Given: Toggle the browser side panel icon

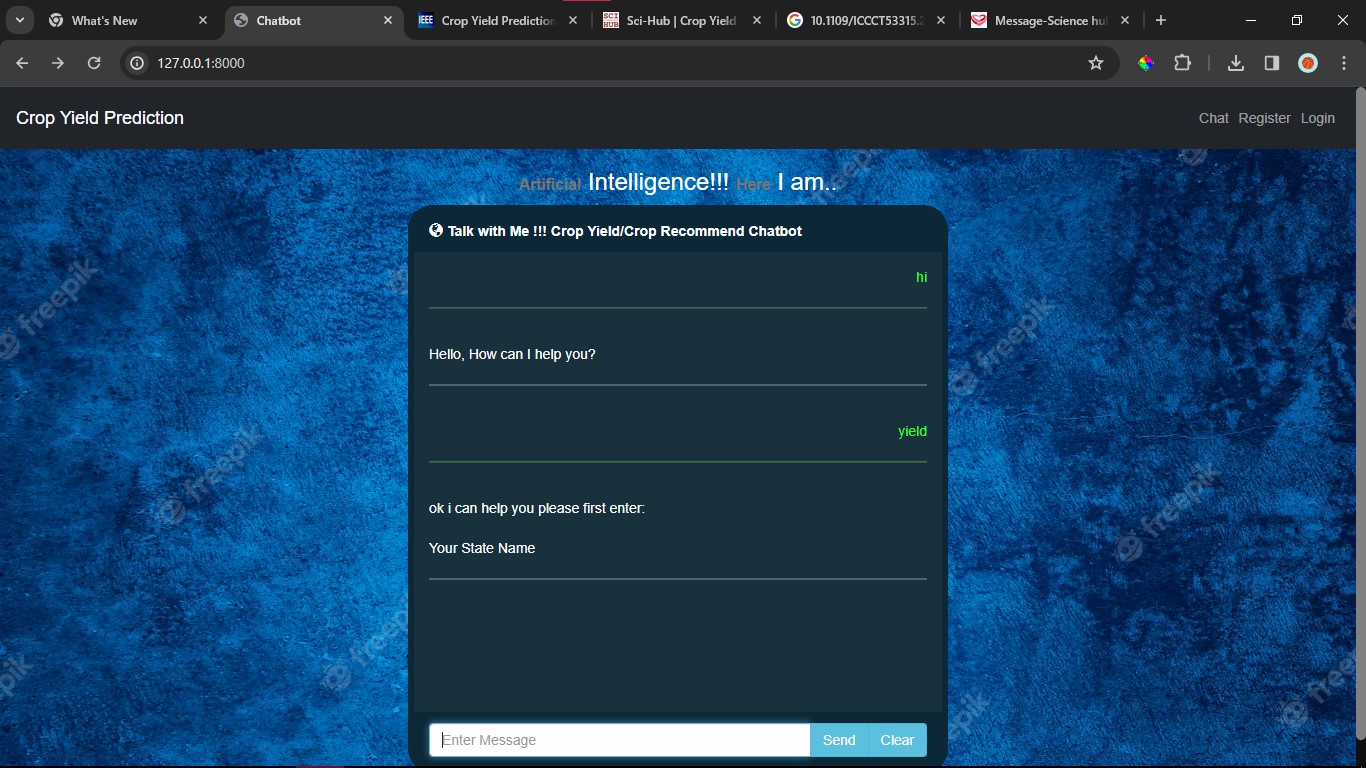Looking at the screenshot, I should (x=1271, y=62).
